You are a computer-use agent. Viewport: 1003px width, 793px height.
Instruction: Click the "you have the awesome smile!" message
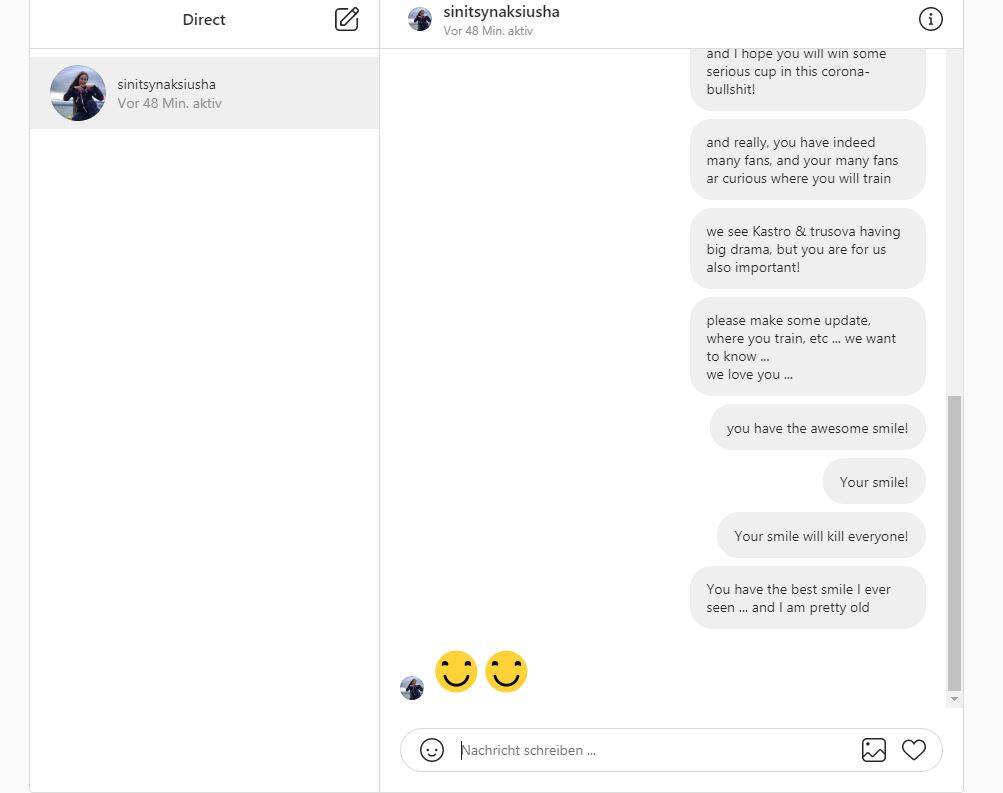click(x=817, y=428)
